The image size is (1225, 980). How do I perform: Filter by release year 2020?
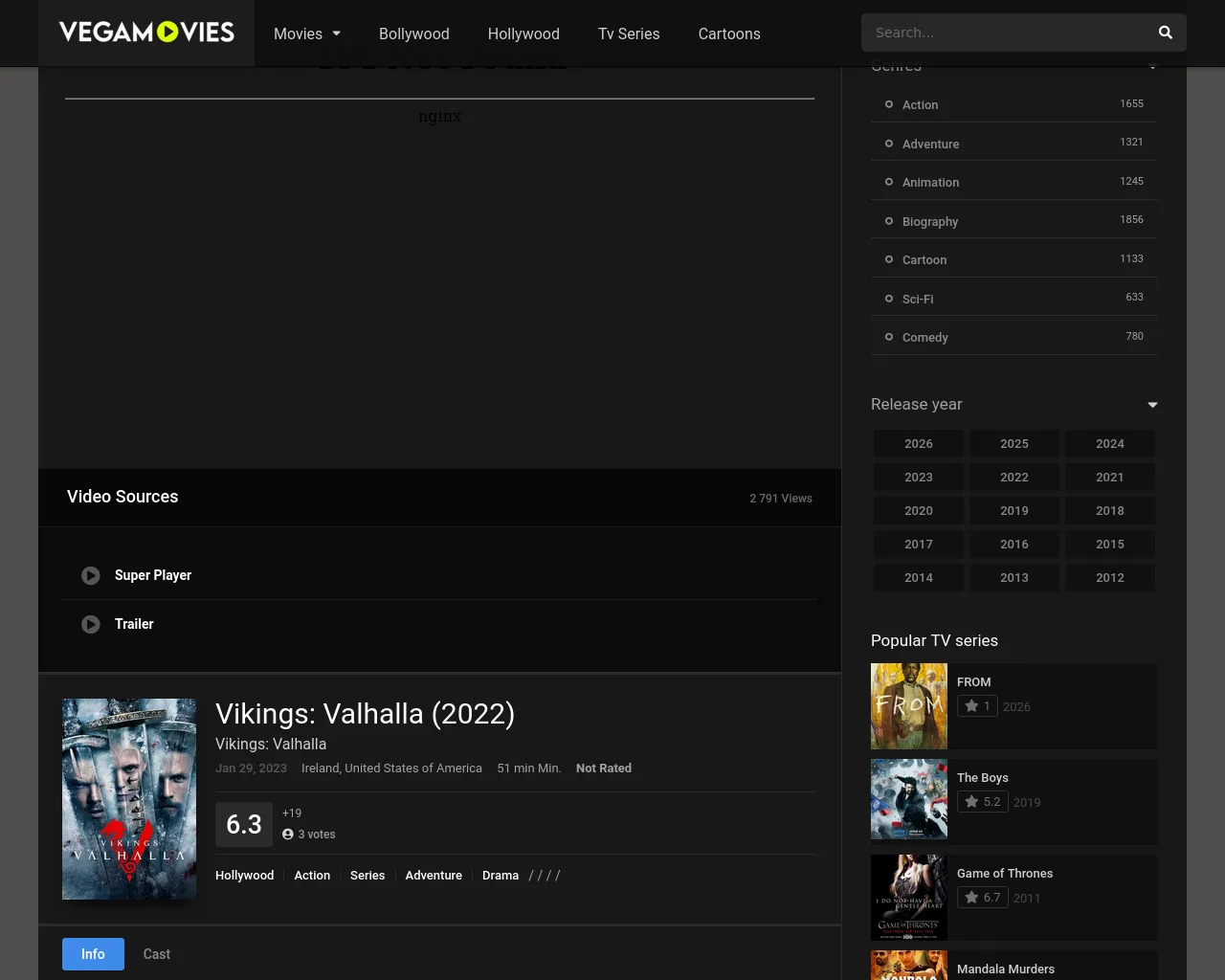tap(919, 511)
